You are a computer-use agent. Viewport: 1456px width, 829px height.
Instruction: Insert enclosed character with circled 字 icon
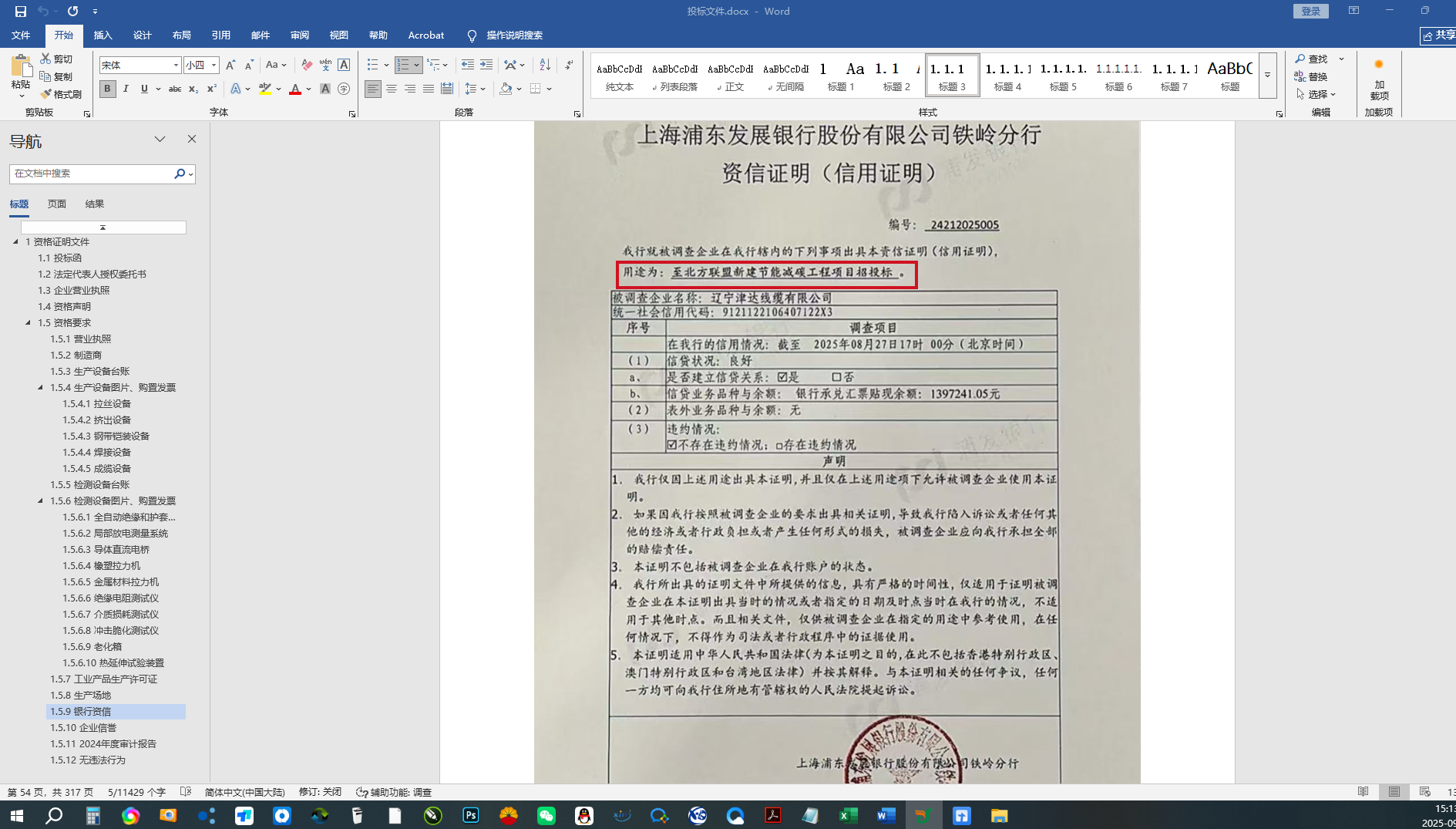344,89
